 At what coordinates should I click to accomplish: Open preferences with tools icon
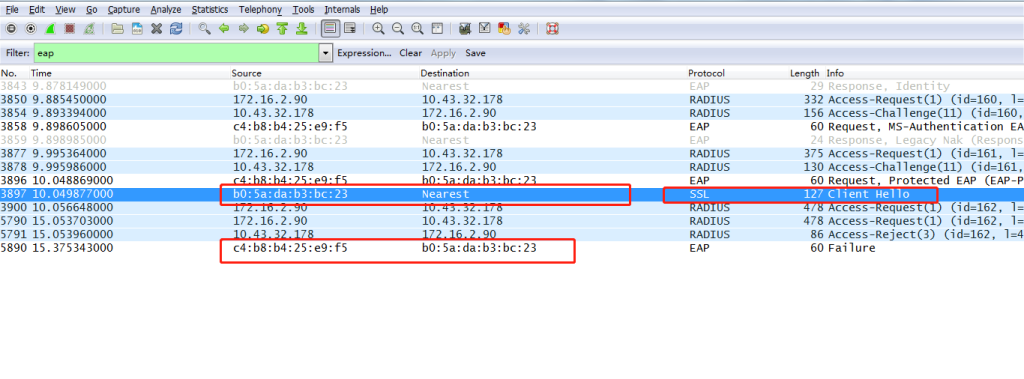[524, 29]
